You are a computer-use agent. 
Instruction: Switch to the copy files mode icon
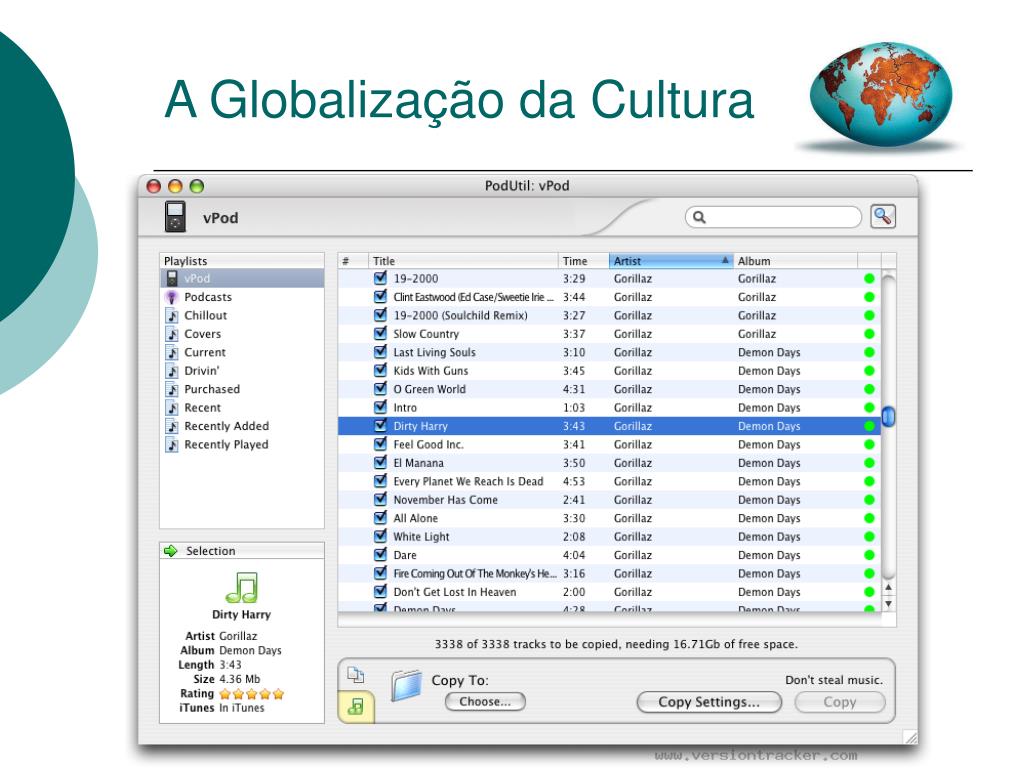[355, 675]
